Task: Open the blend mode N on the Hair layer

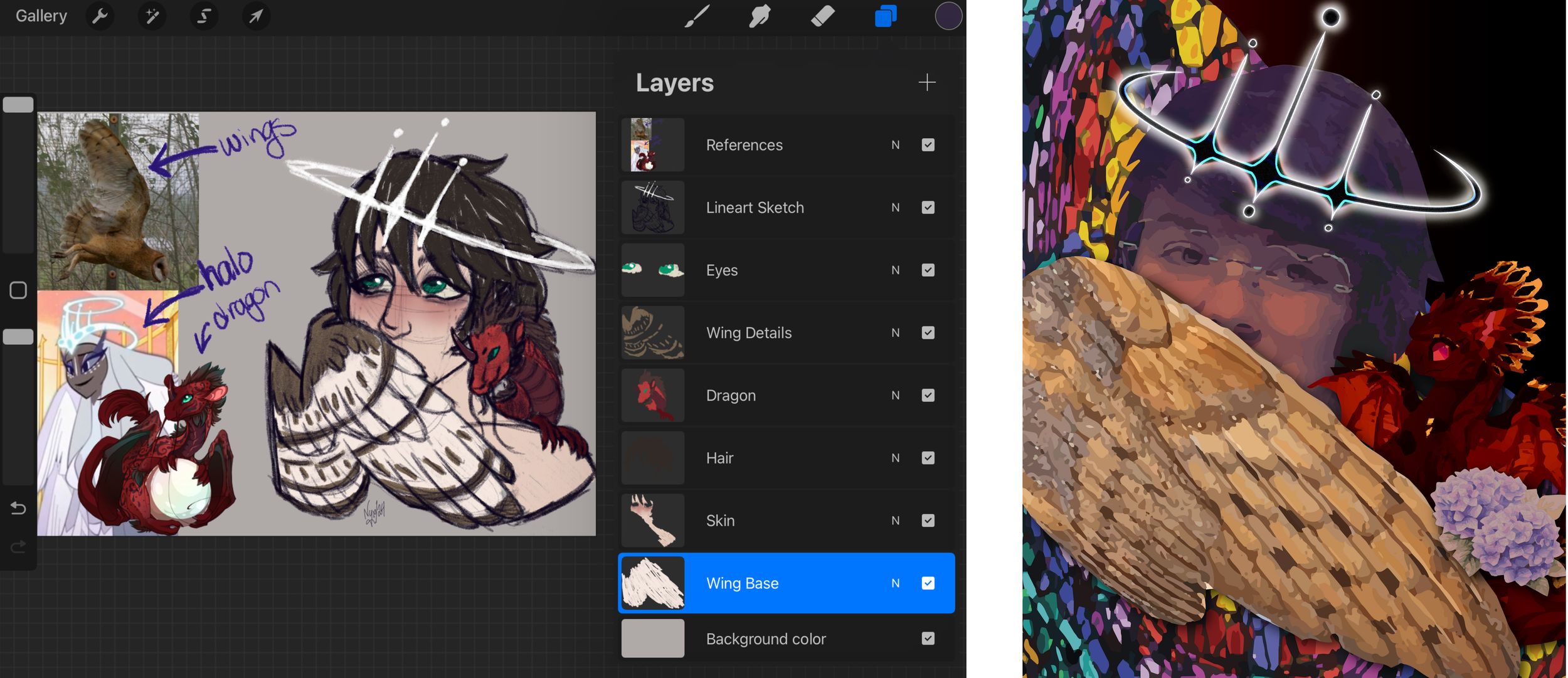Action: click(895, 458)
